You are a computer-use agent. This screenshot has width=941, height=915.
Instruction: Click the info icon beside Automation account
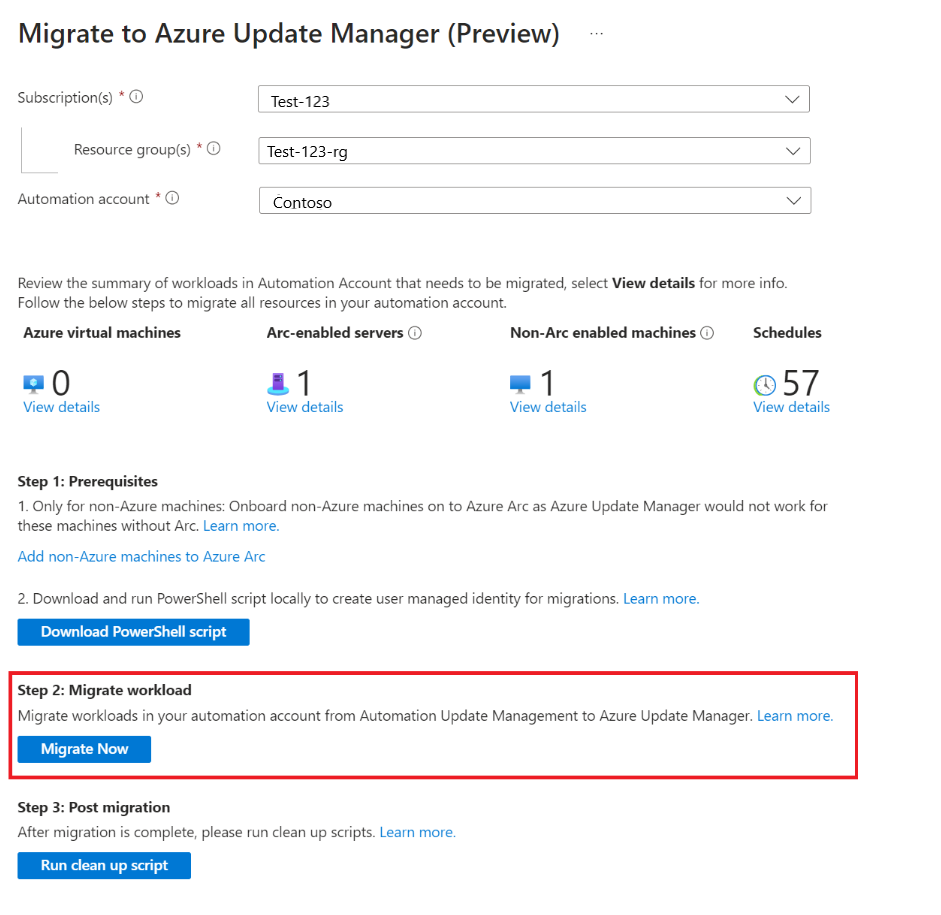(172, 198)
